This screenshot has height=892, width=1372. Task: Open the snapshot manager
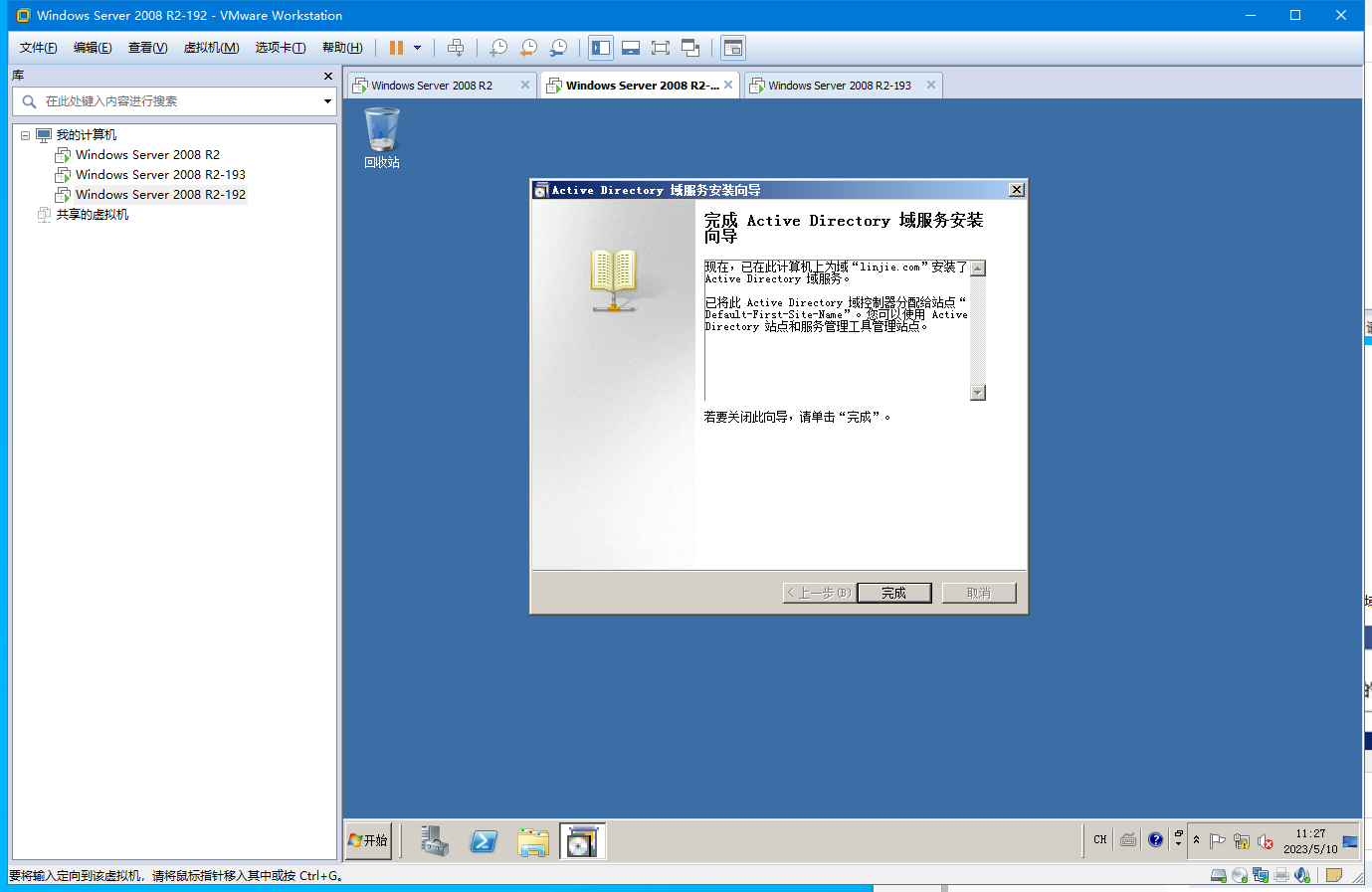pos(559,48)
